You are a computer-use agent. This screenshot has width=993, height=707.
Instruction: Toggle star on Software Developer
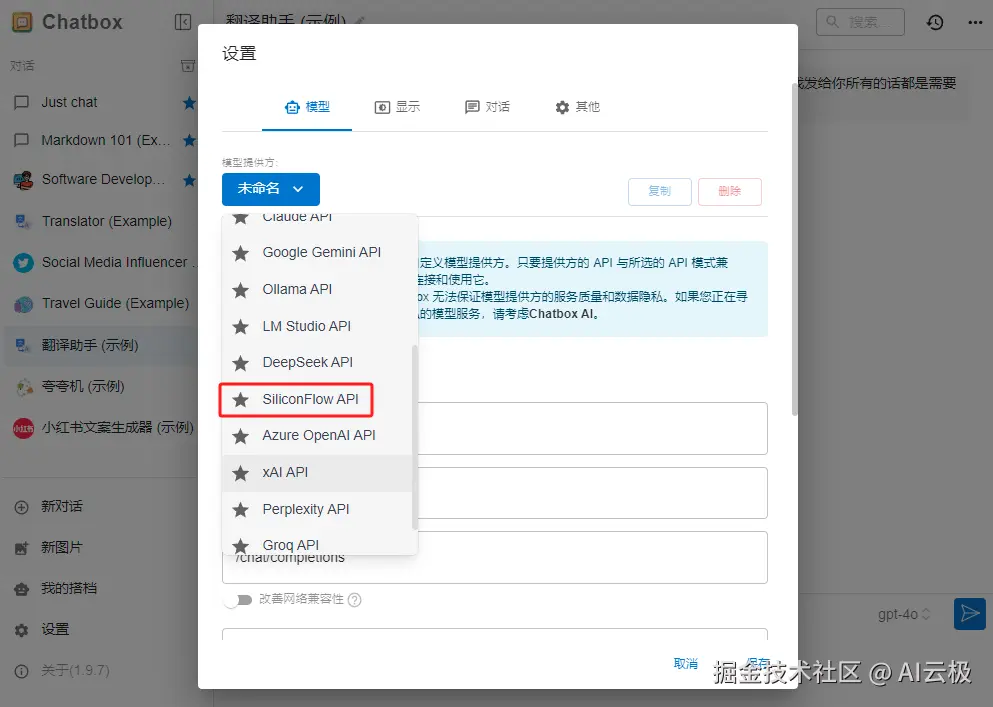coord(189,181)
